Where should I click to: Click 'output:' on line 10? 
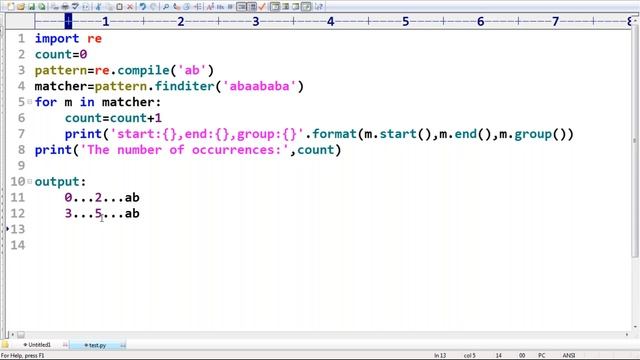61,182
